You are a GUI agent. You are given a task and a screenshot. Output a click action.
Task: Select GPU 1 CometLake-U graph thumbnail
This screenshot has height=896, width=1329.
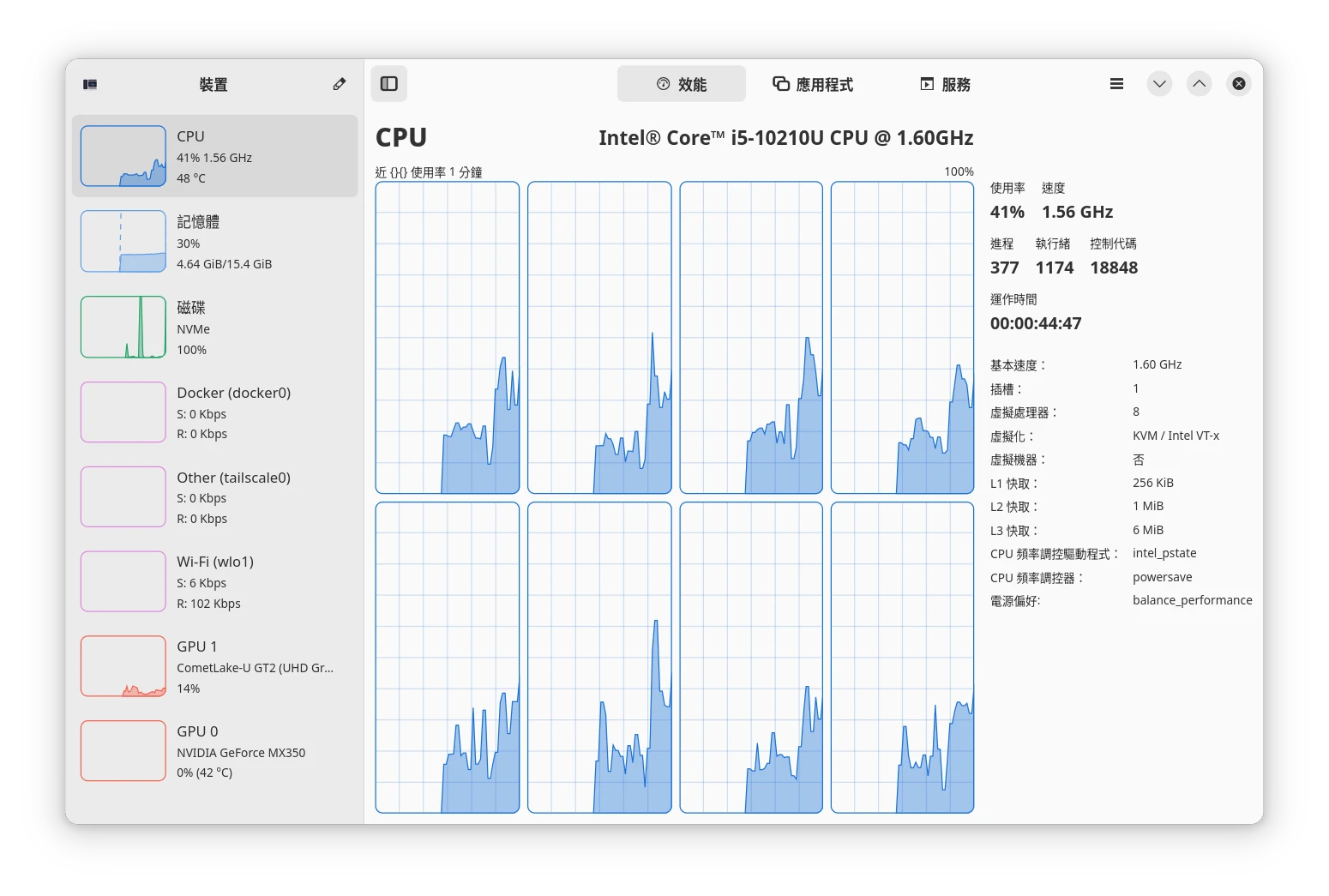coord(123,666)
